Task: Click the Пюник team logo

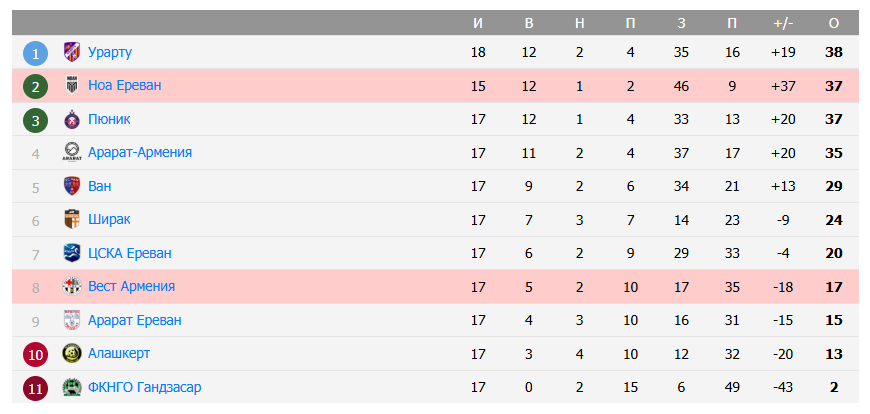Action: pyautogui.click(x=71, y=119)
